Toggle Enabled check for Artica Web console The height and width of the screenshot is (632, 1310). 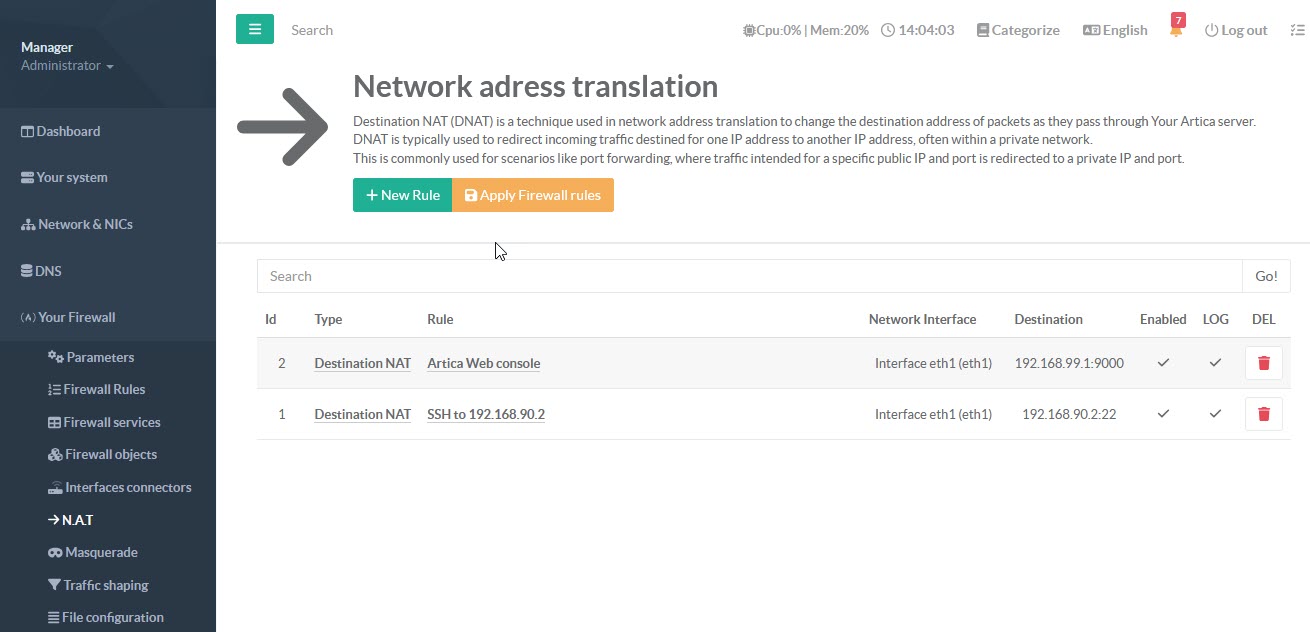click(1163, 363)
